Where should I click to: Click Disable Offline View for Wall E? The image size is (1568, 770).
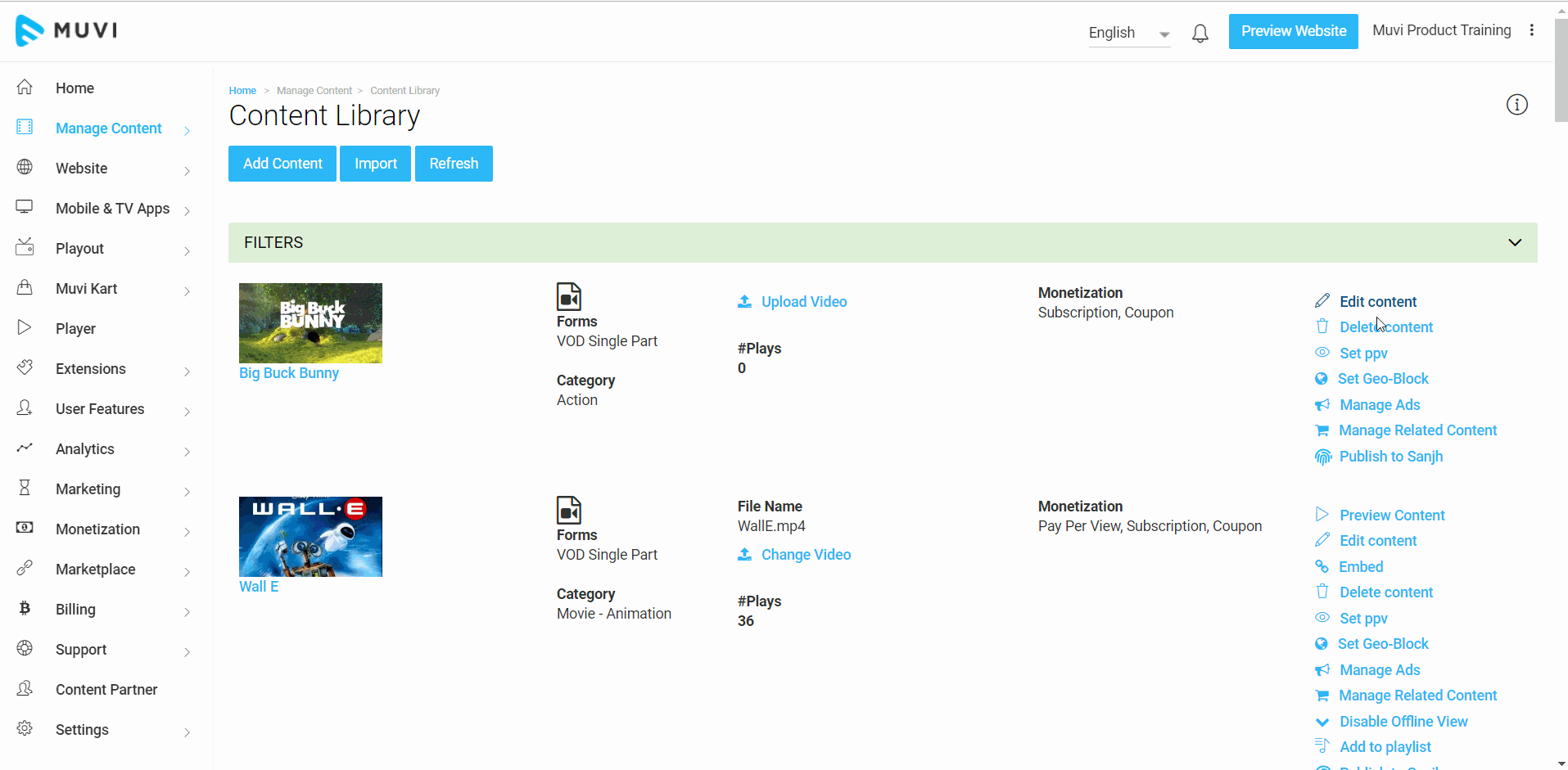(x=1403, y=722)
